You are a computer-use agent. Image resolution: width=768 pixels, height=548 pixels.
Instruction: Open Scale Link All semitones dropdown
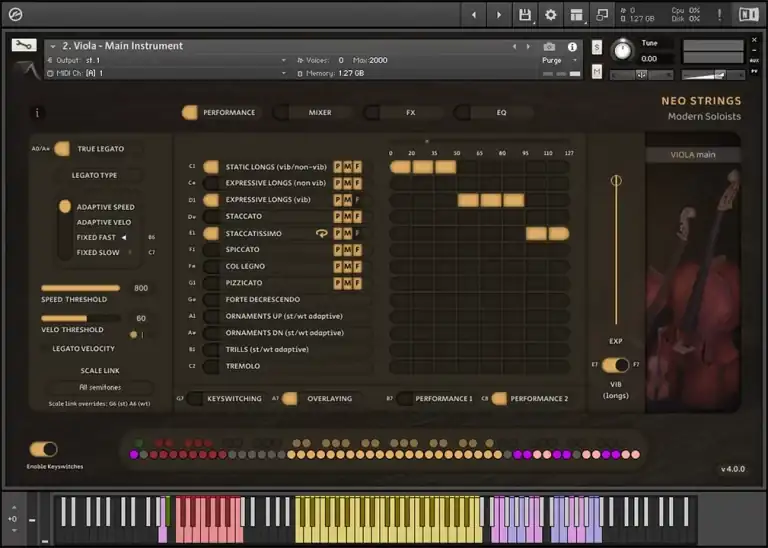(100, 387)
